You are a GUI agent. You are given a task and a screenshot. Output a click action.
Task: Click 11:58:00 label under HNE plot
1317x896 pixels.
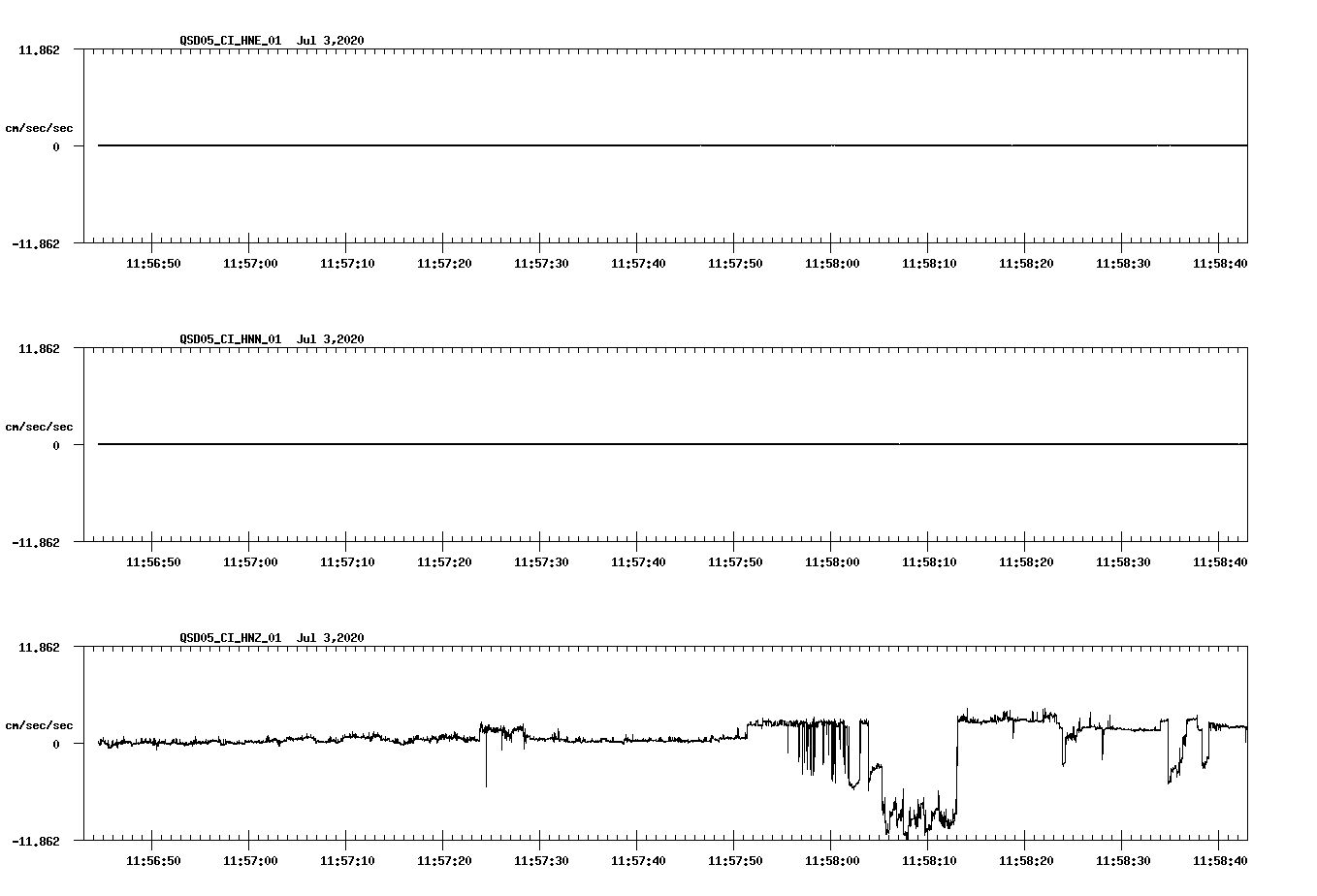[832, 264]
